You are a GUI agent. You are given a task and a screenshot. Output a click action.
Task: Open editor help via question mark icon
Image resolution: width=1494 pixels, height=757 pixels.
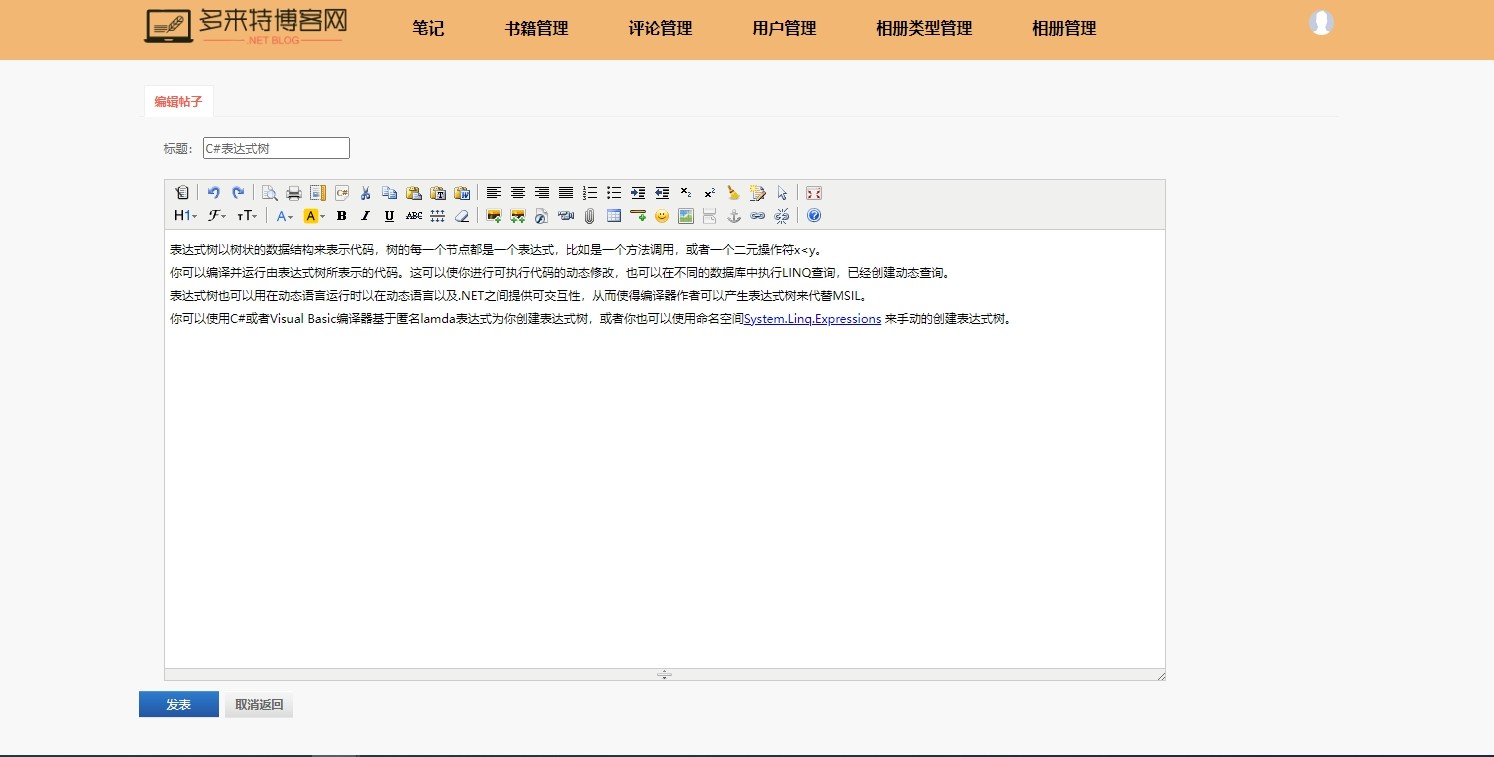[x=814, y=216]
